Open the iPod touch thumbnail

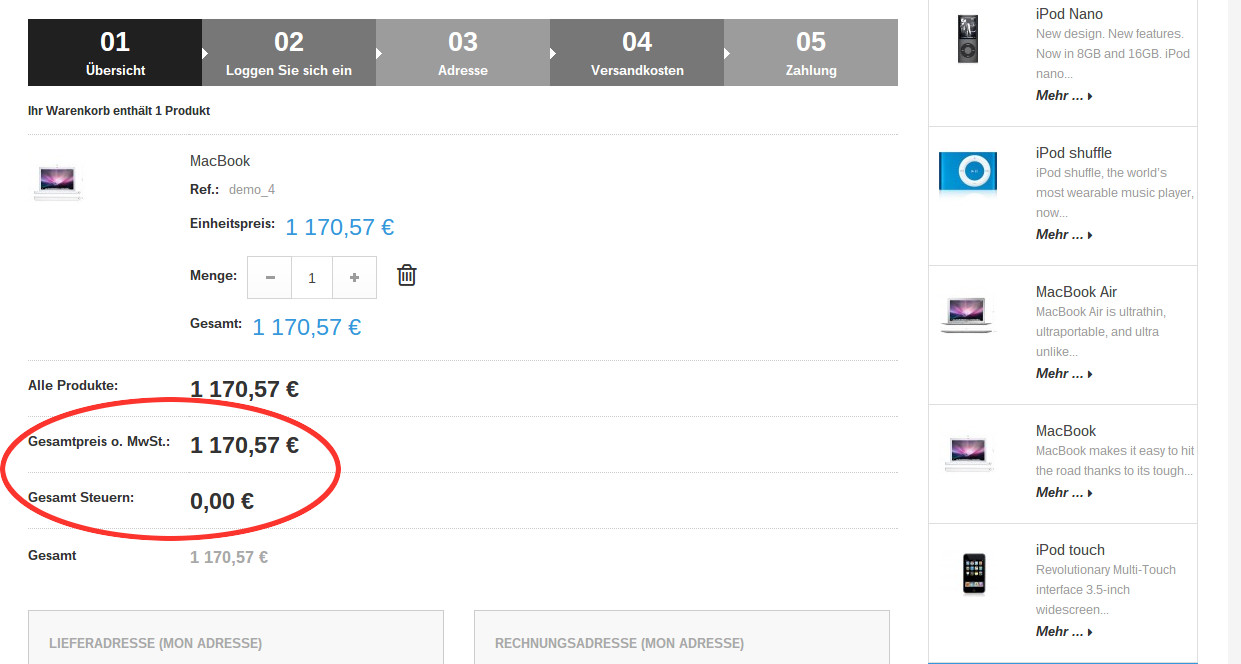click(x=973, y=574)
